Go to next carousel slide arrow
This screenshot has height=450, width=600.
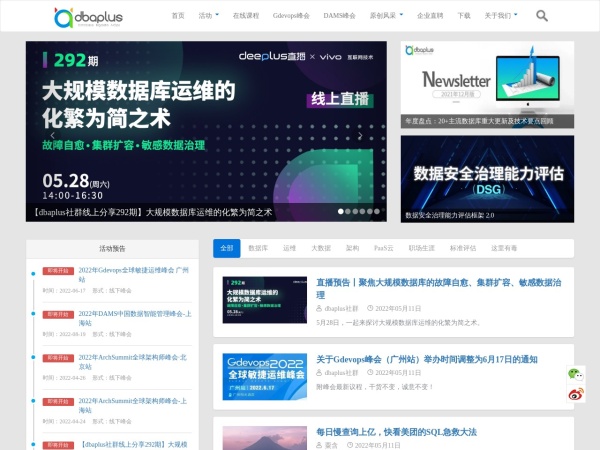(x=360, y=135)
